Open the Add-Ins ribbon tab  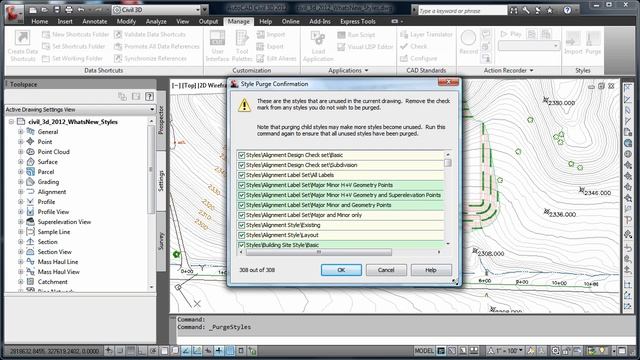[x=320, y=21]
